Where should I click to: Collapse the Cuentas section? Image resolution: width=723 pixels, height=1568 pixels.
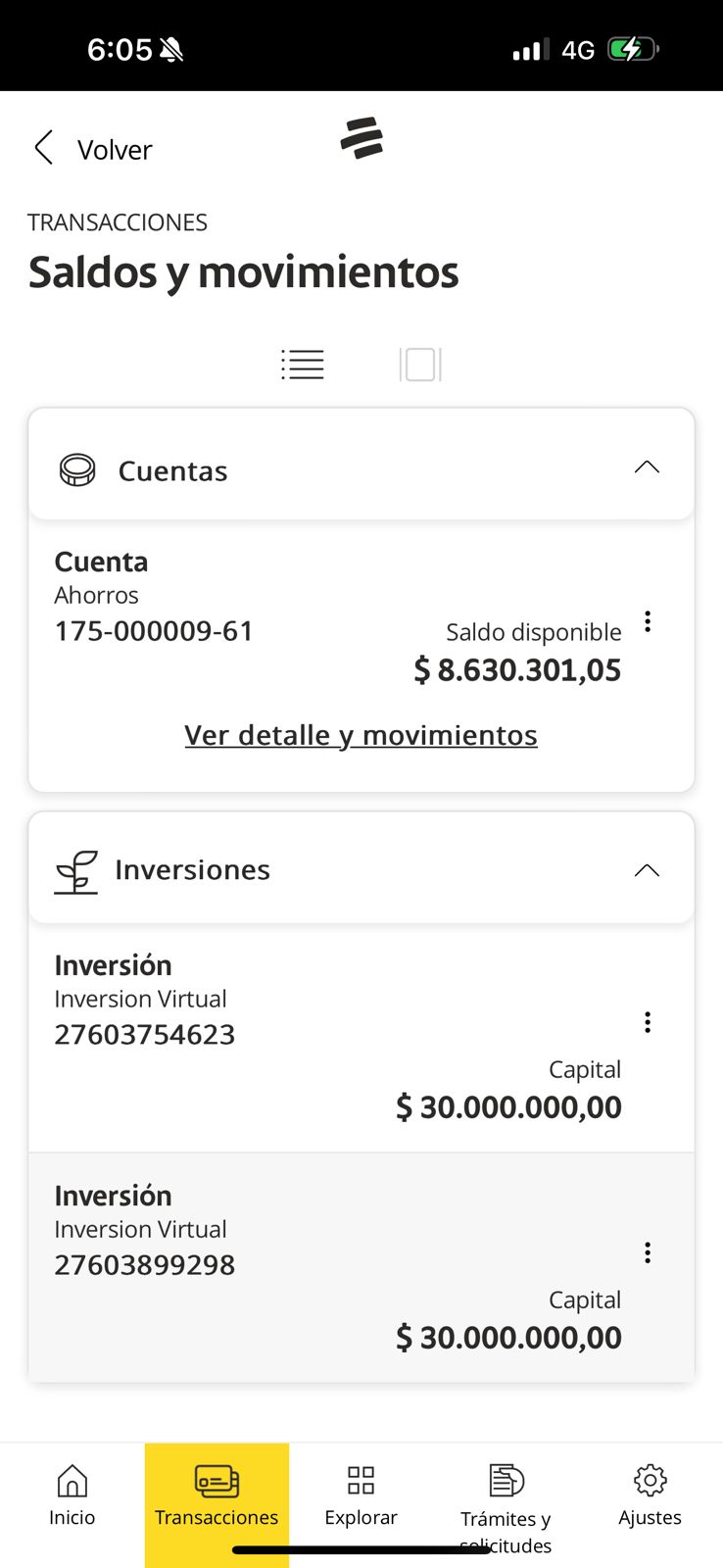[x=647, y=467]
